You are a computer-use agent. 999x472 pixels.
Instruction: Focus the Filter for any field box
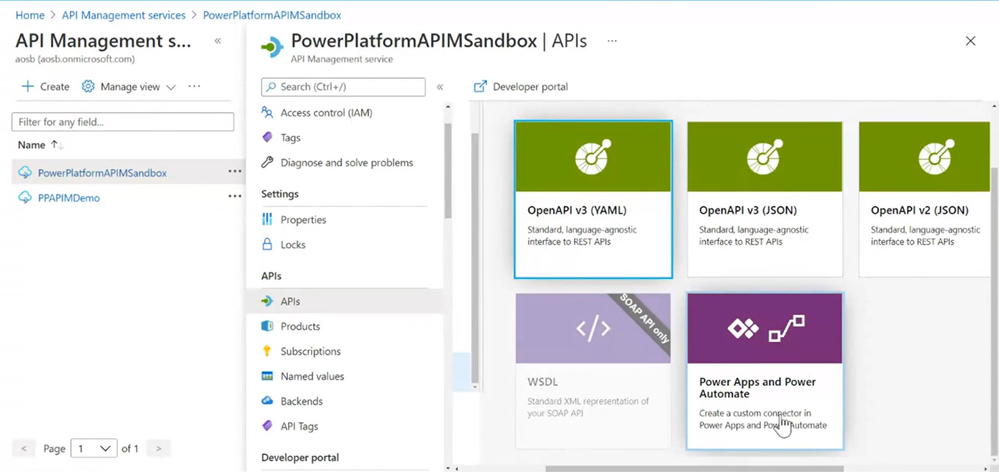[123, 122]
